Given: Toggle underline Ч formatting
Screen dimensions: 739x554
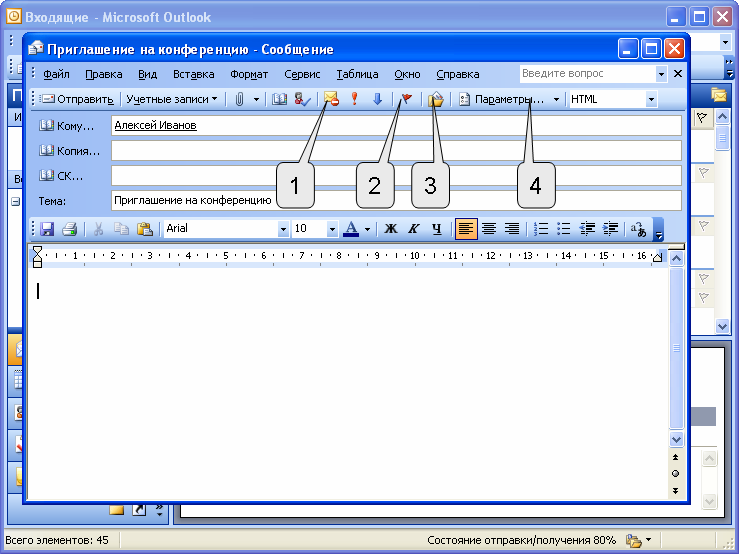Looking at the screenshot, I should 436,229.
